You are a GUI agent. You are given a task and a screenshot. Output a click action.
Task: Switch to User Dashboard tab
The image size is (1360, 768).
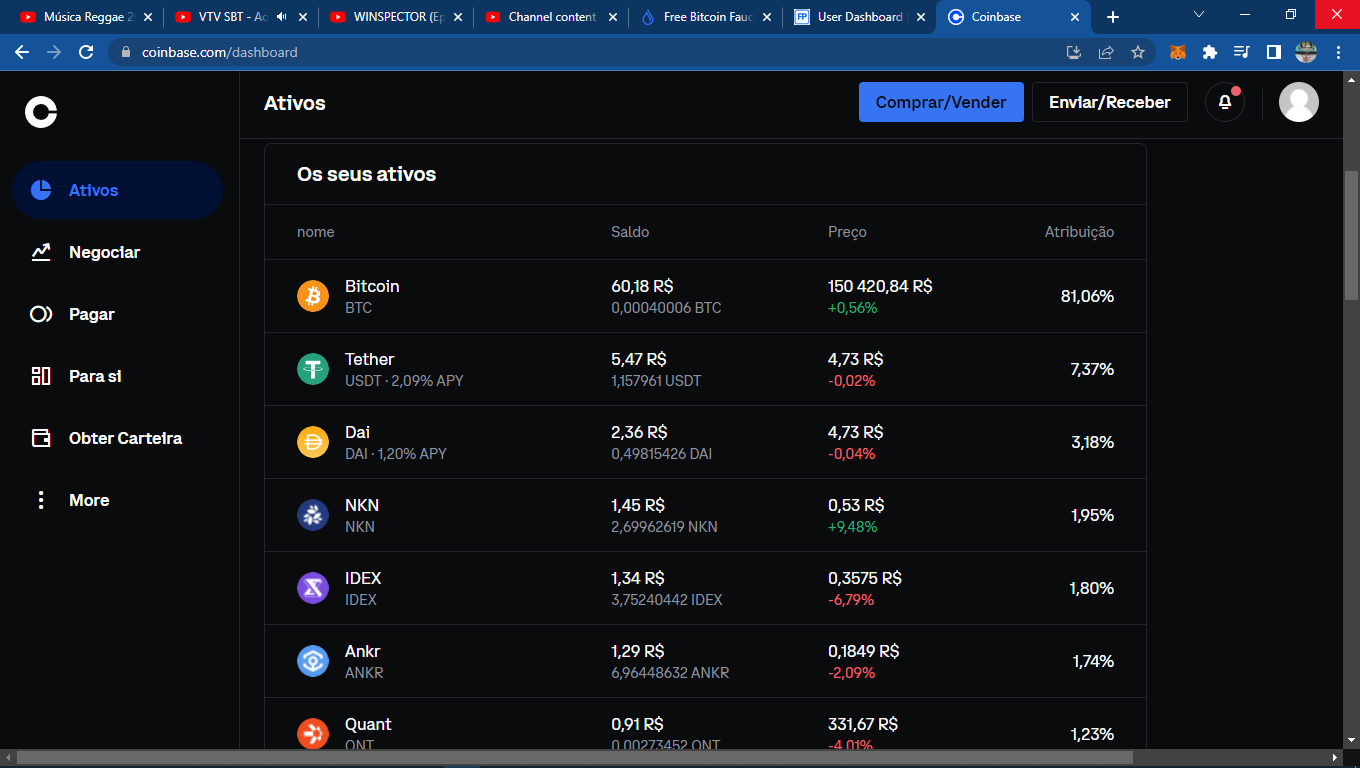tap(861, 17)
